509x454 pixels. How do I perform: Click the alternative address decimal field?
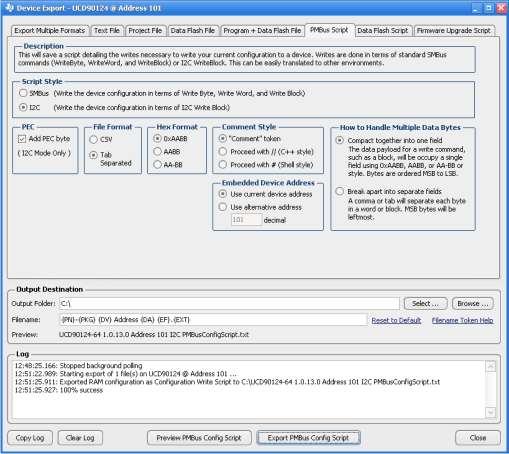point(246,220)
